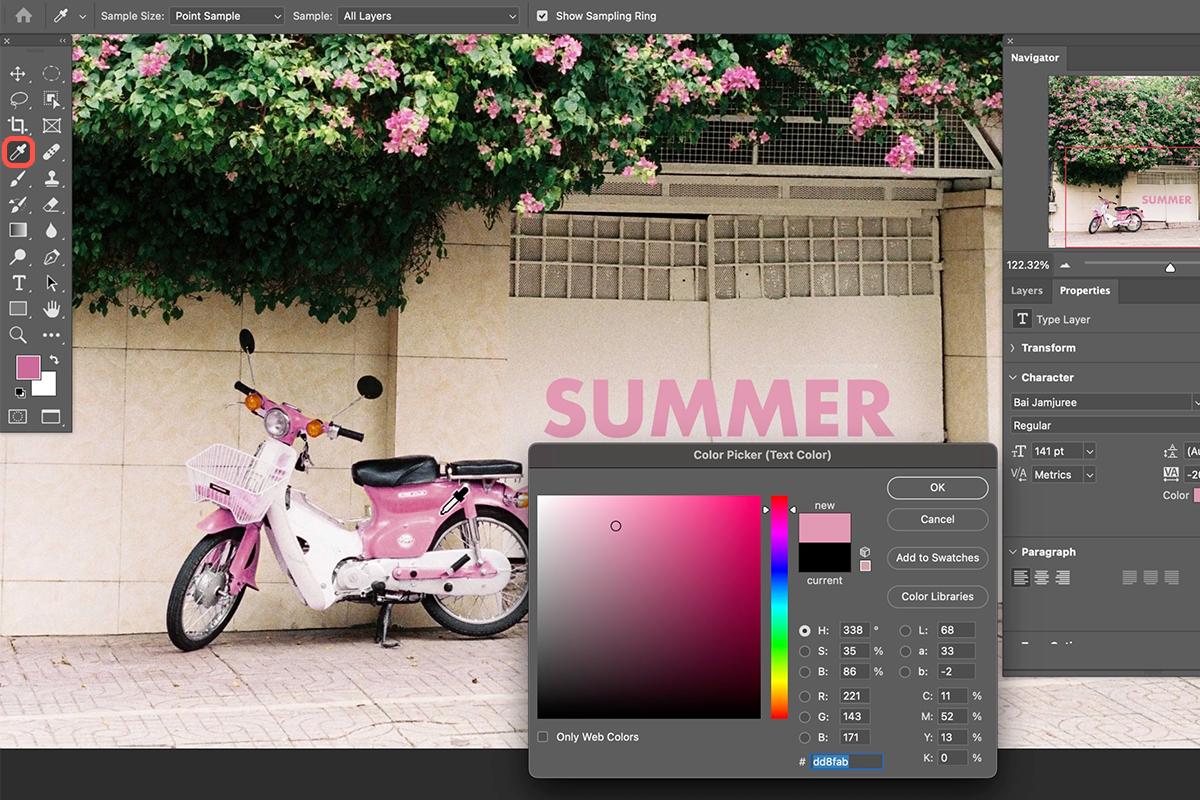The image size is (1200, 800).
Task: Open the Edit Toolbar three-dots menu
Action: [51, 335]
